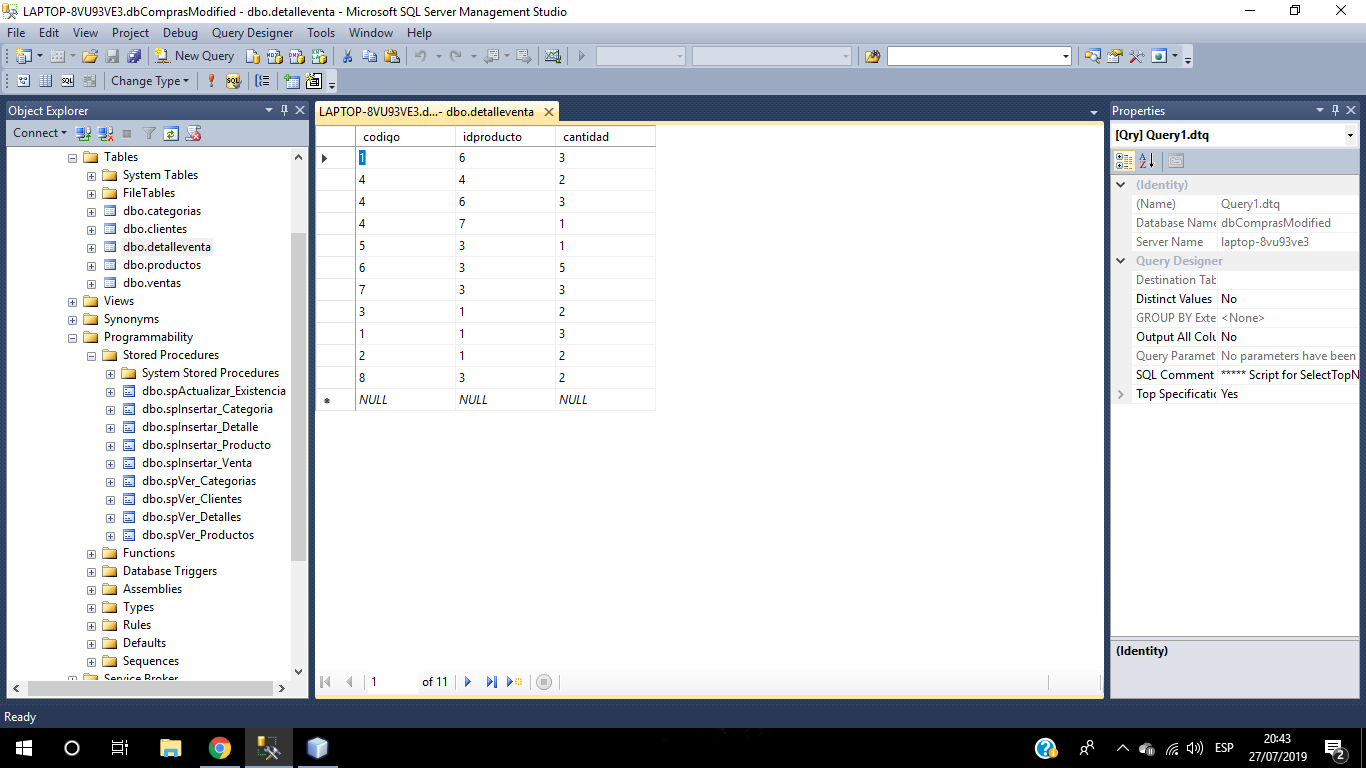Click the Toolbox wrench icon in toolbar
This screenshot has width=1366, height=768.
tap(1137, 56)
